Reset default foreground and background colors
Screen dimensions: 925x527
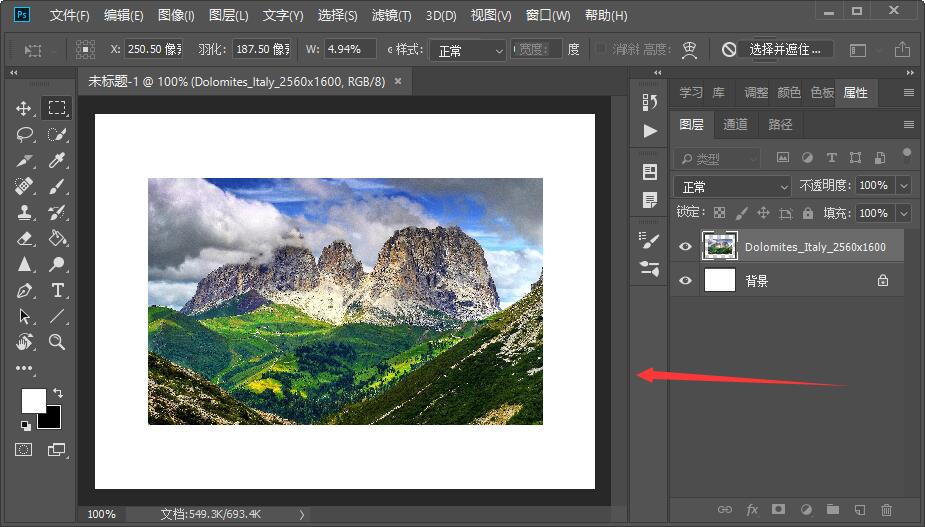[25, 425]
